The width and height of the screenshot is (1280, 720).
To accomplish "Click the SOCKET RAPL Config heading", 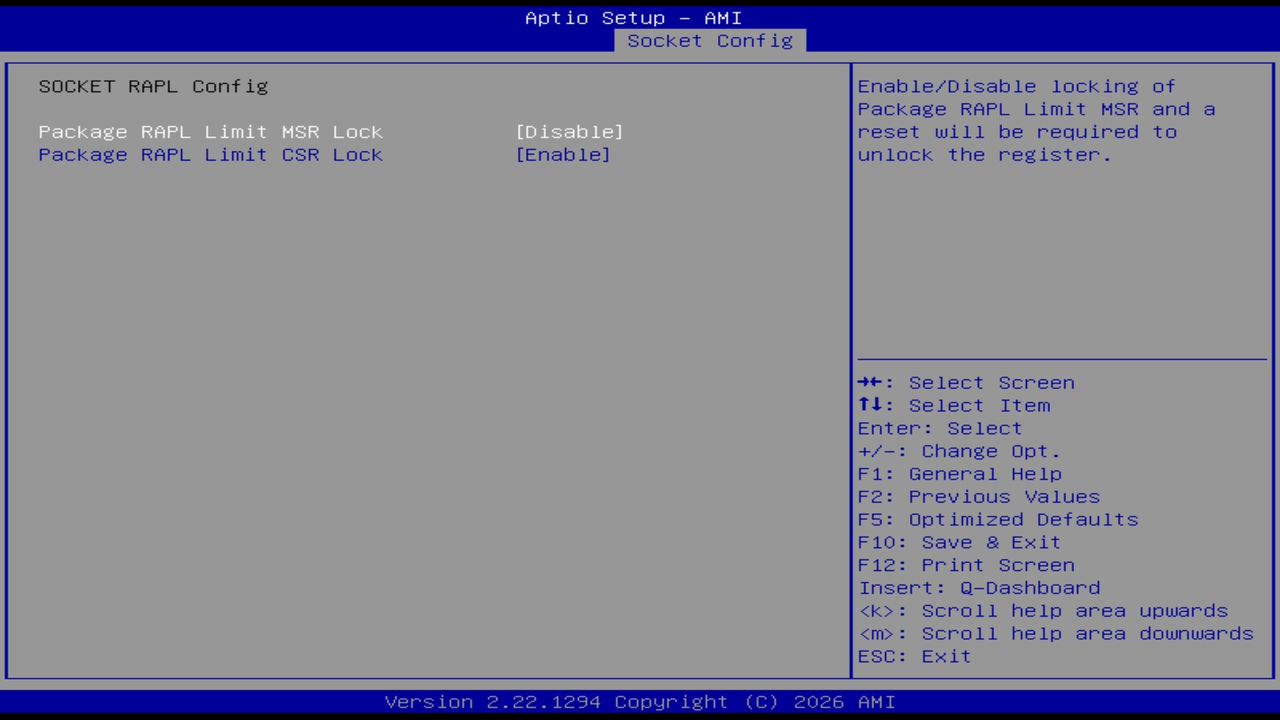I will coord(153,86).
